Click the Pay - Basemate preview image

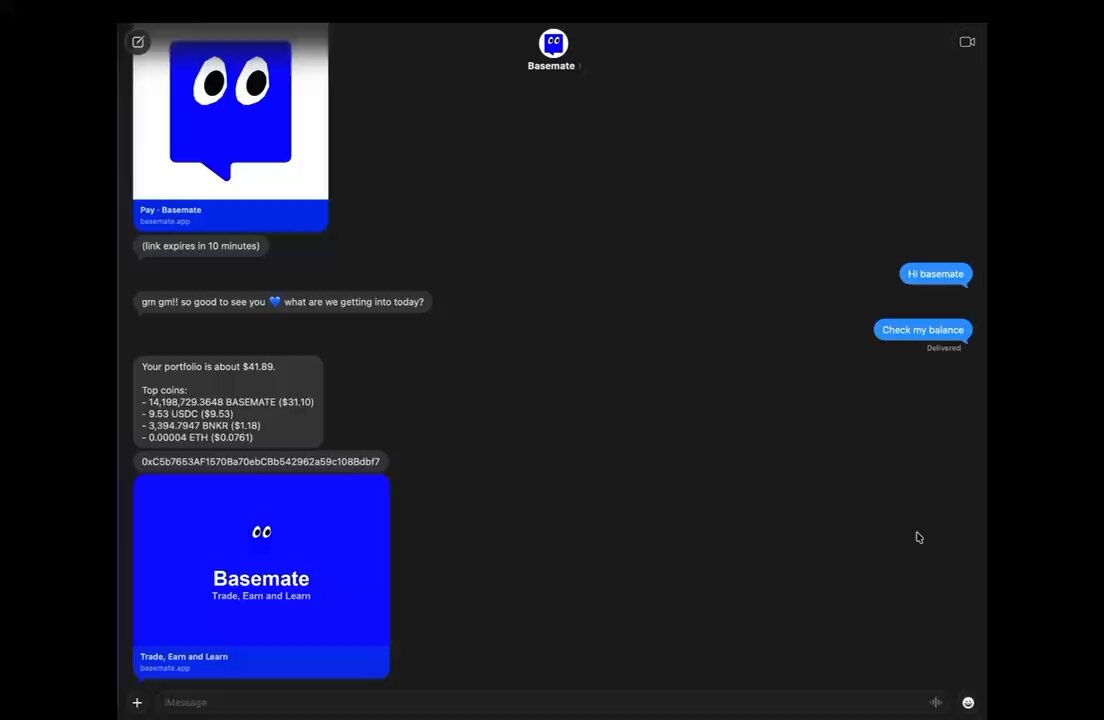click(230, 111)
